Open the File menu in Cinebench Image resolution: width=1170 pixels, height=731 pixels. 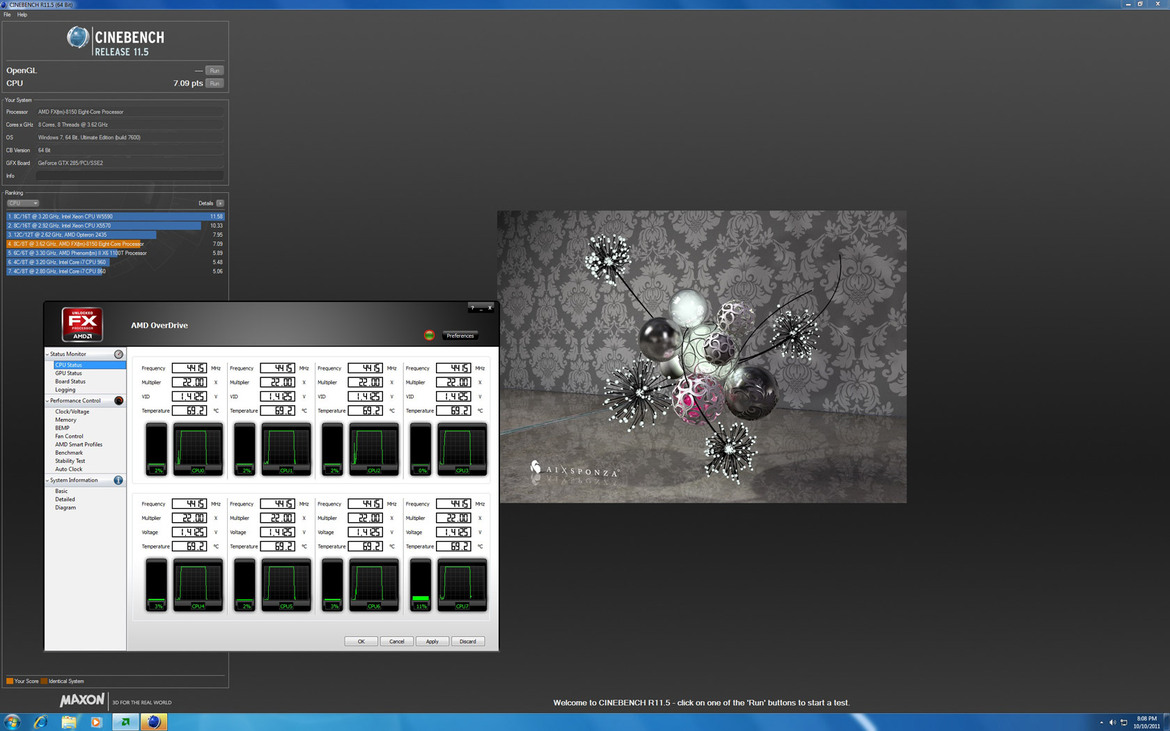click(7, 14)
